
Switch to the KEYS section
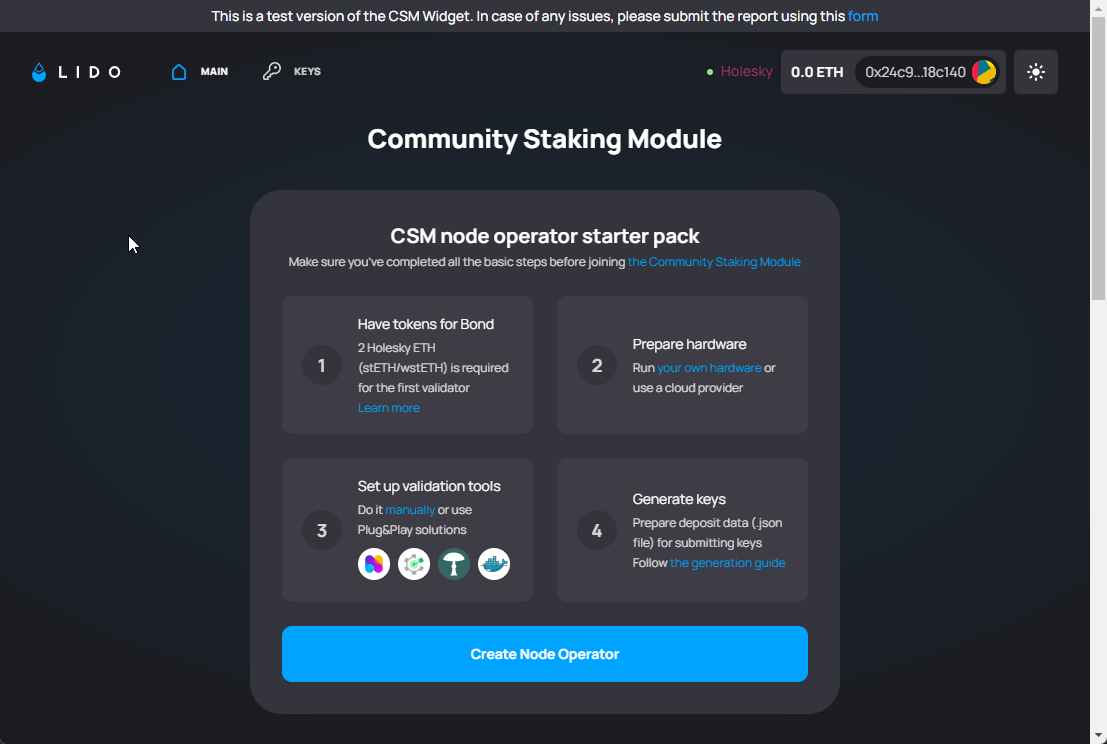pos(307,71)
